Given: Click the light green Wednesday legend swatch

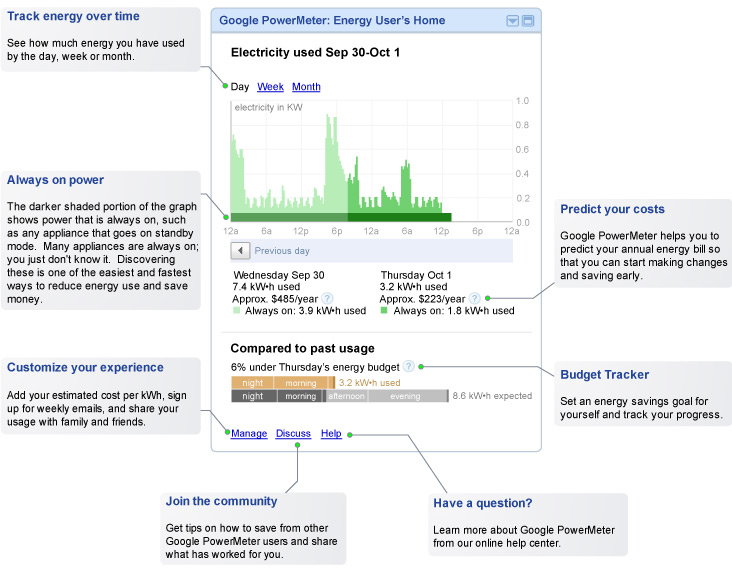Looking at the screenshot, I should [237, 311].
